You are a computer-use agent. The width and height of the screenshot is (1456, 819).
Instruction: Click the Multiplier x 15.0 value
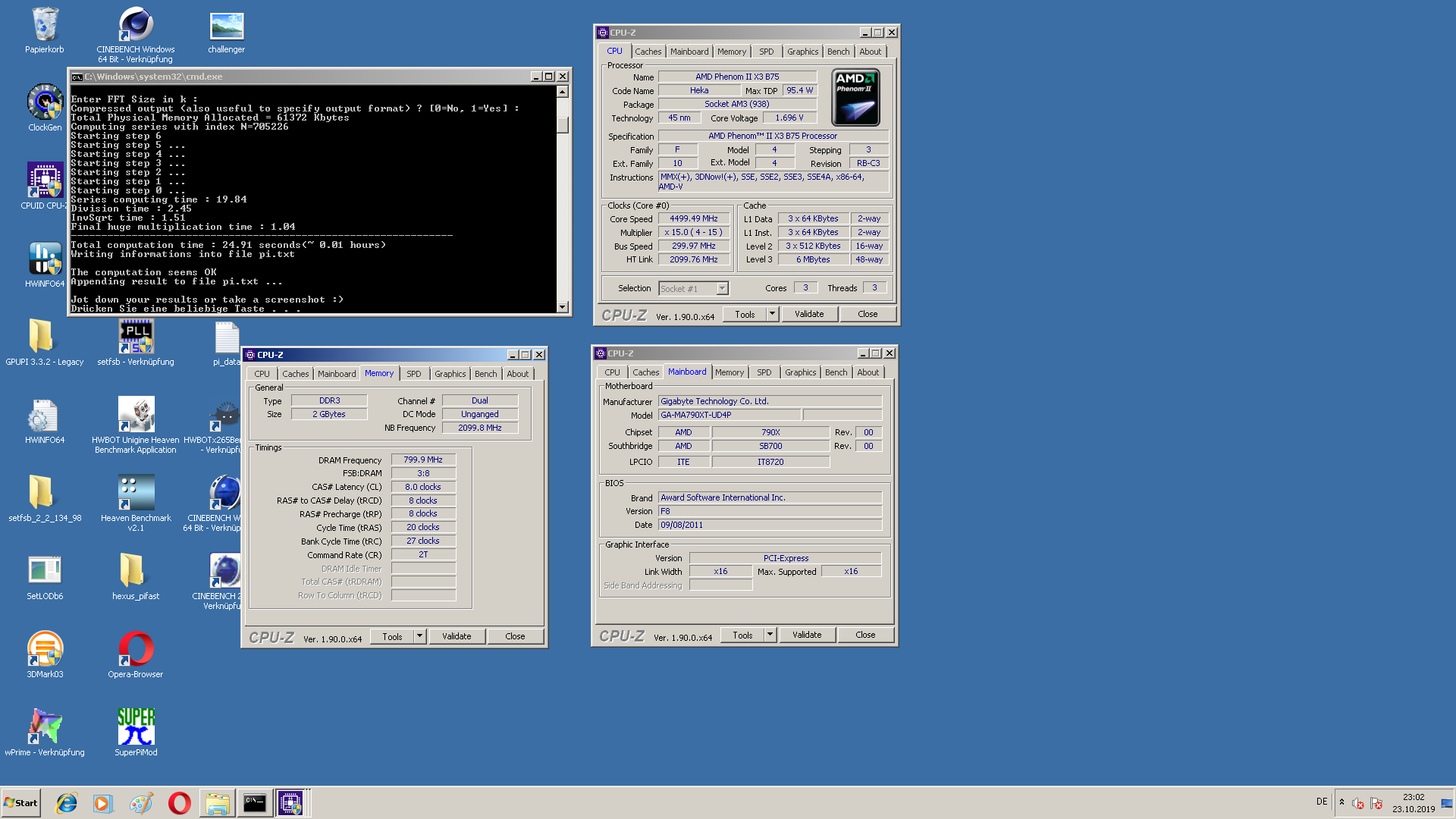[693, 232]
